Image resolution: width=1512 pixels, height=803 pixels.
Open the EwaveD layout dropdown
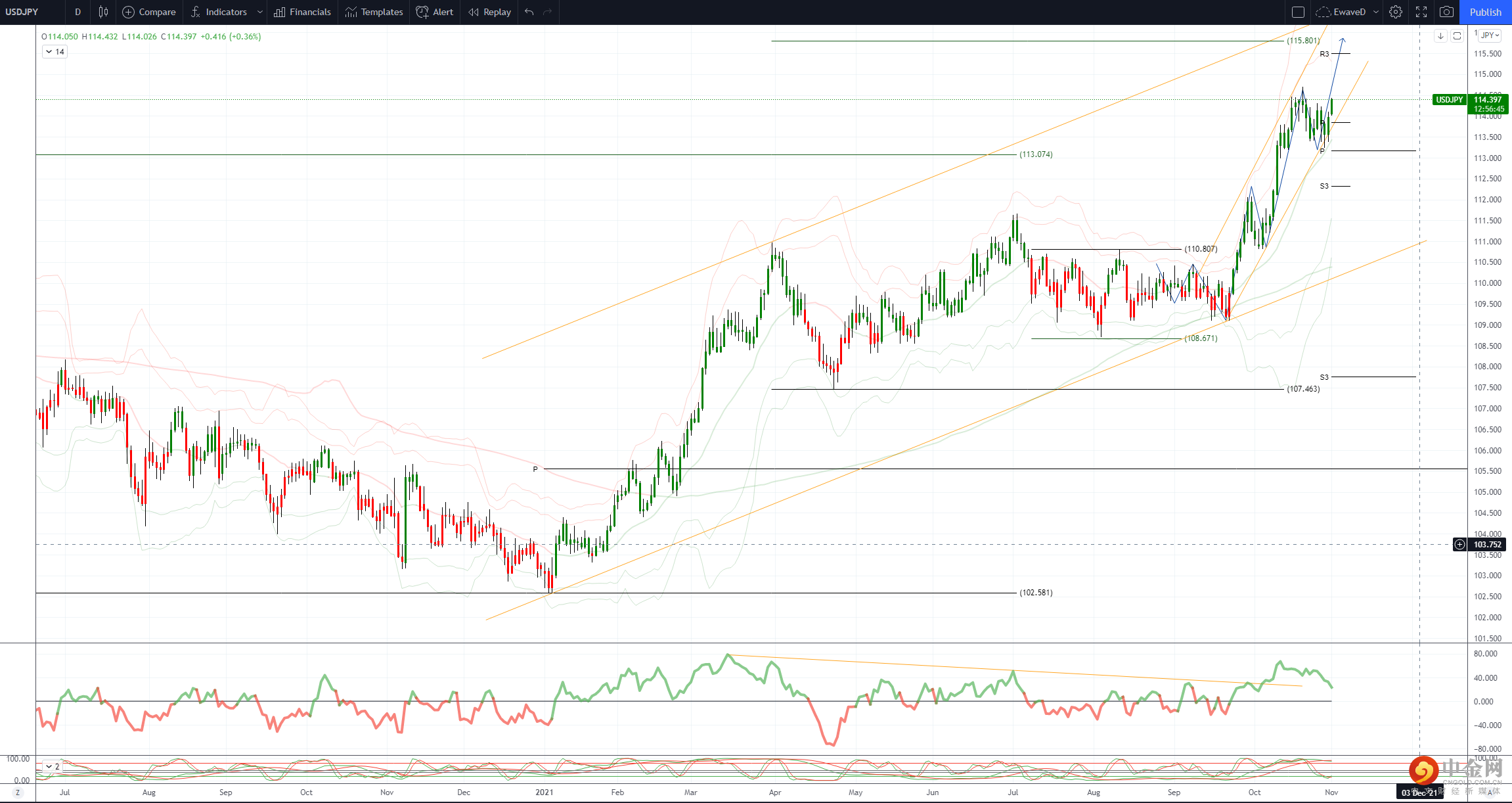1375,12
